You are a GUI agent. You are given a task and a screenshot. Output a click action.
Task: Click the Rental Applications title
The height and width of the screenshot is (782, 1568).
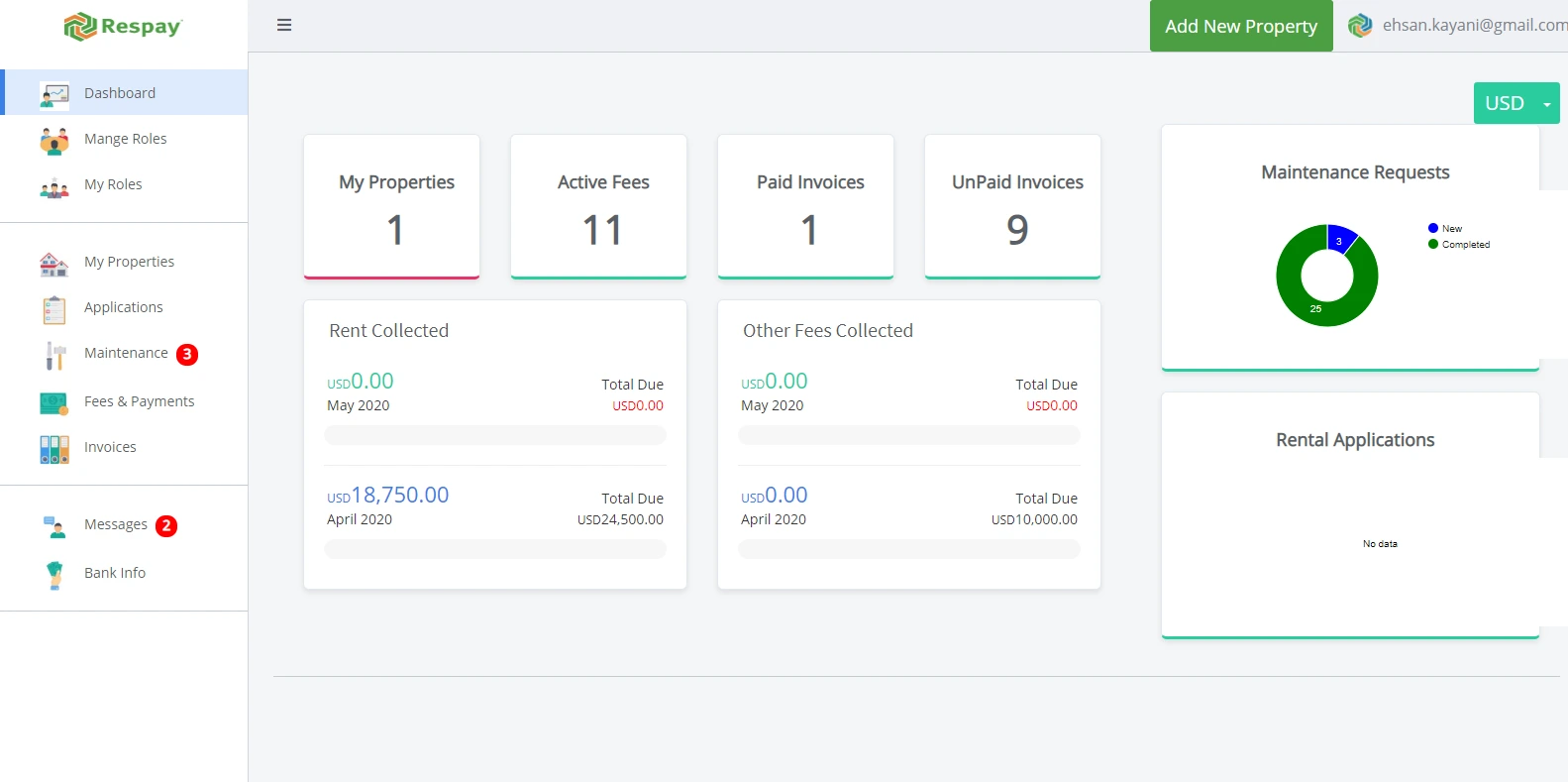point(1355,440)
